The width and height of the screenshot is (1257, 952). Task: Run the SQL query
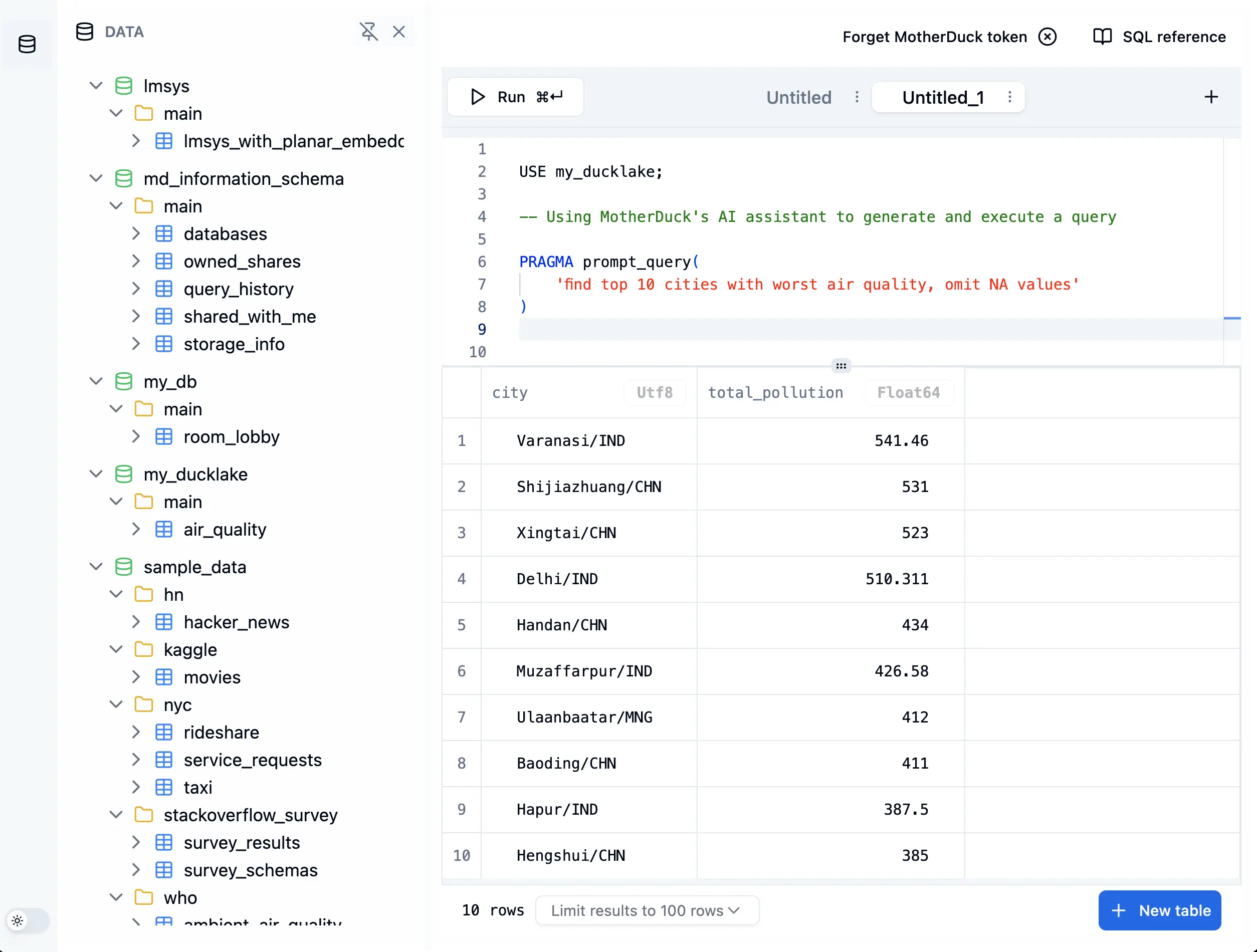[x=514, y=97]
